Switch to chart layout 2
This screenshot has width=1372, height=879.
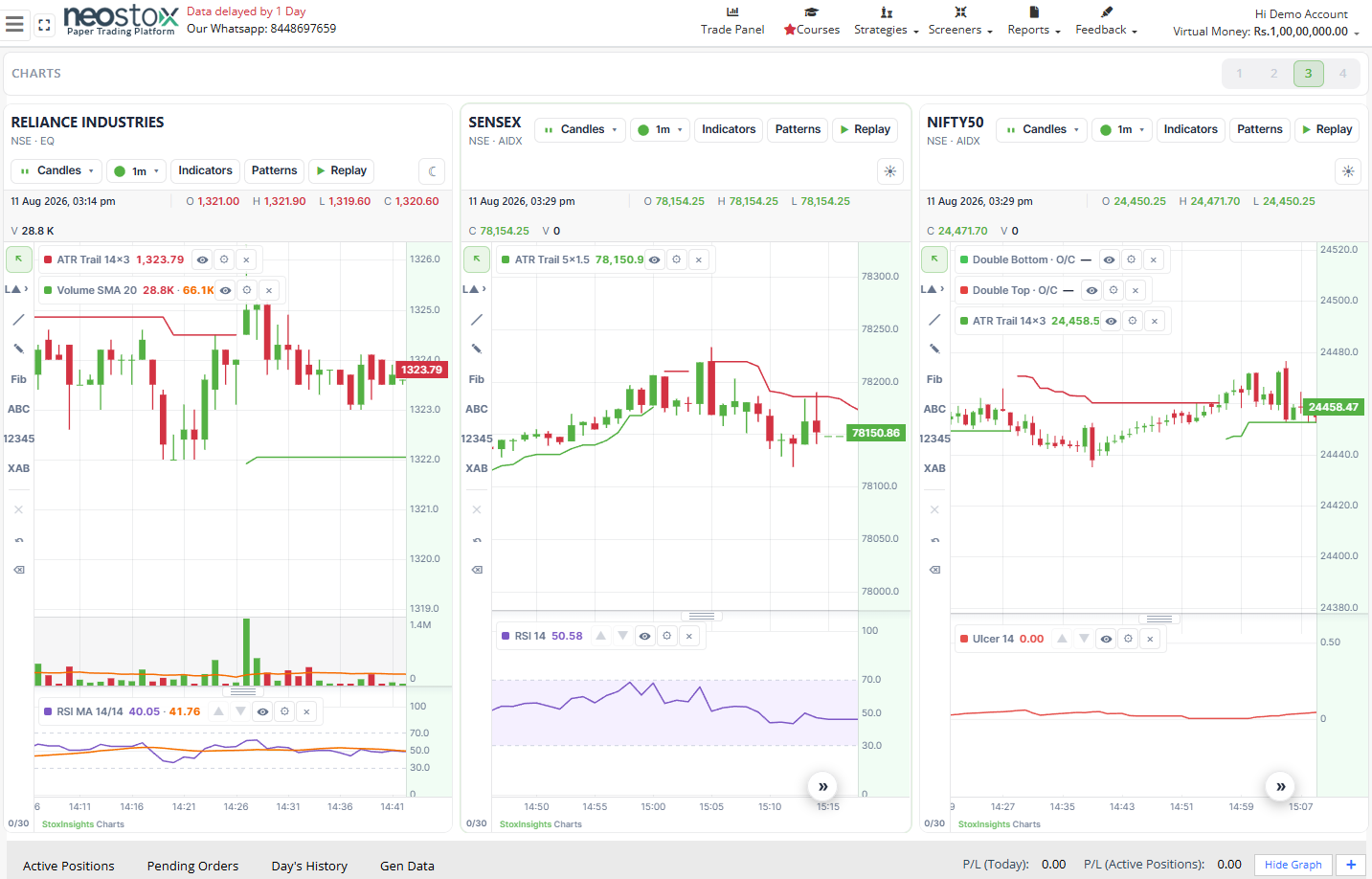[x=1274, y=74]
